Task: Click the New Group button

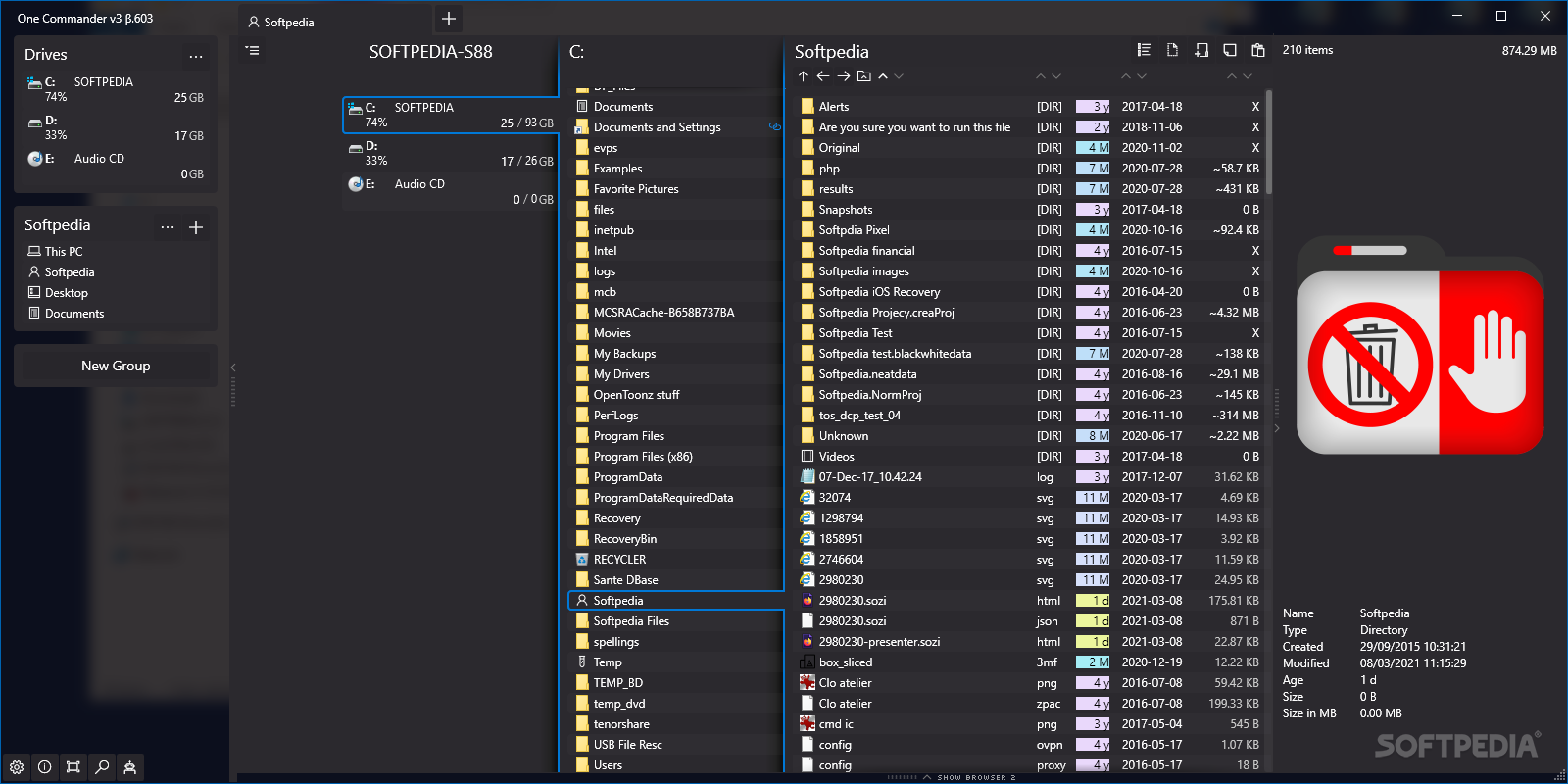Action: [116, 366]
